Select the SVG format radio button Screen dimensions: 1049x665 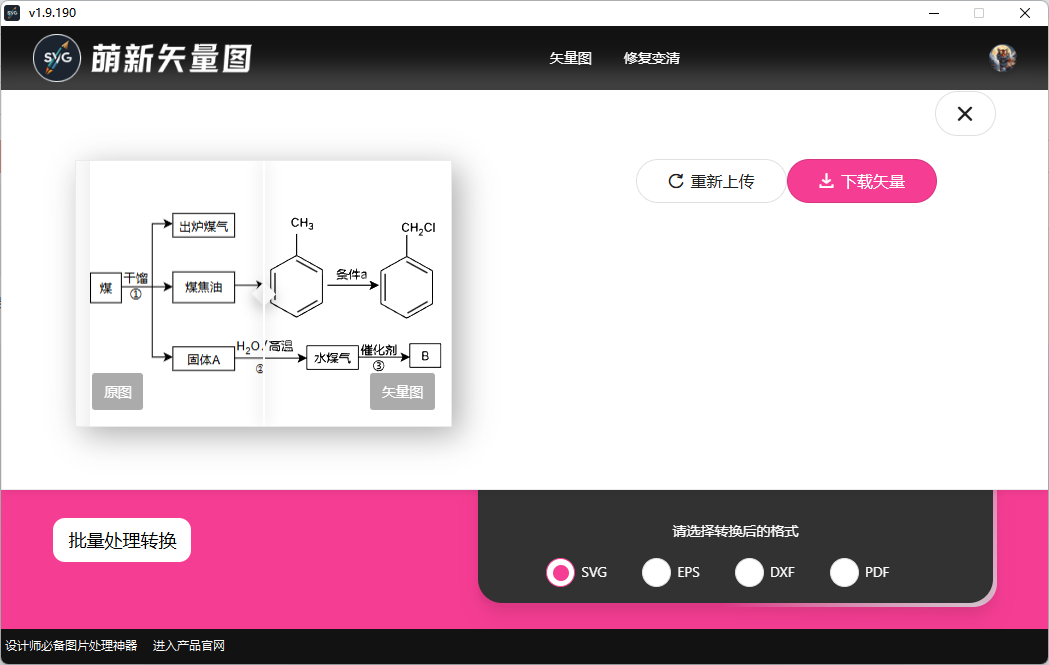tap(561, 573)
